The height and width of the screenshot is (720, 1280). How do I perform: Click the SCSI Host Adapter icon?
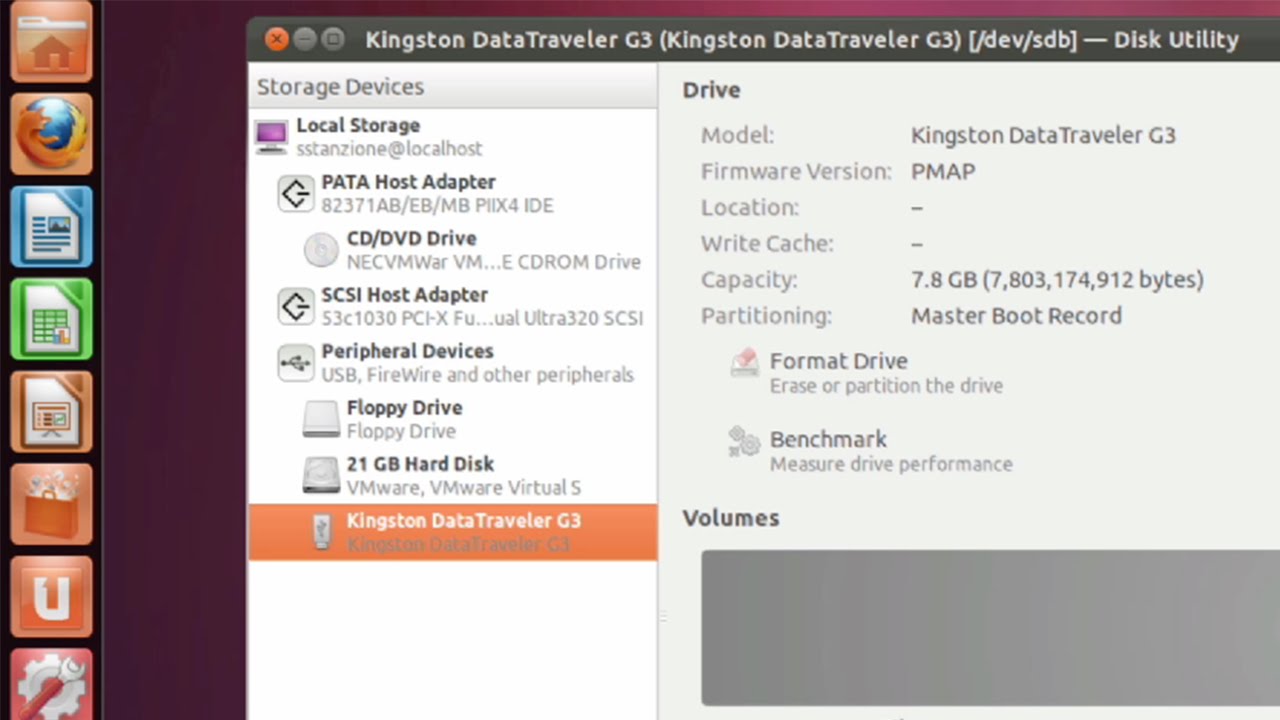(x=296, y=306)
